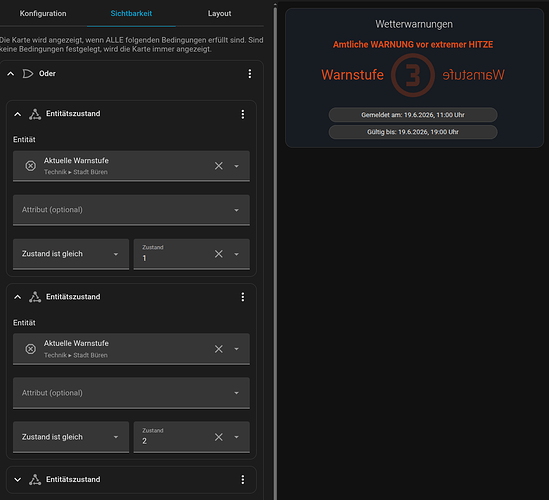The width and height of the screenshot is (549, 500).
Task: Click the Warnstufe 3 circle icon
Action: coord(413,75)
